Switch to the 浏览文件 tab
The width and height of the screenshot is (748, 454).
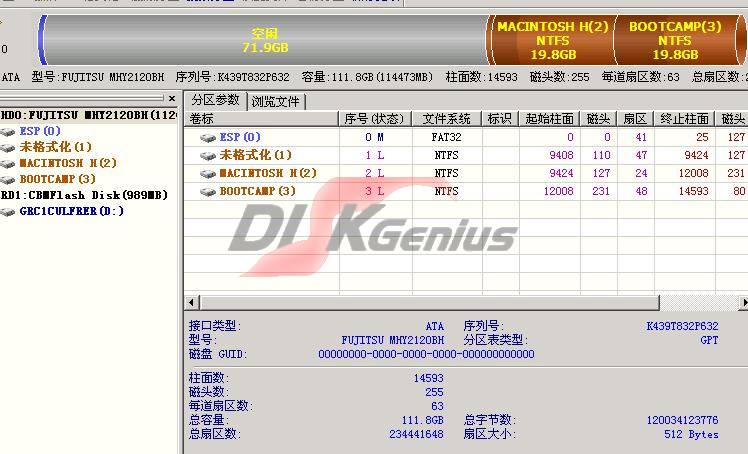(276, 102)
